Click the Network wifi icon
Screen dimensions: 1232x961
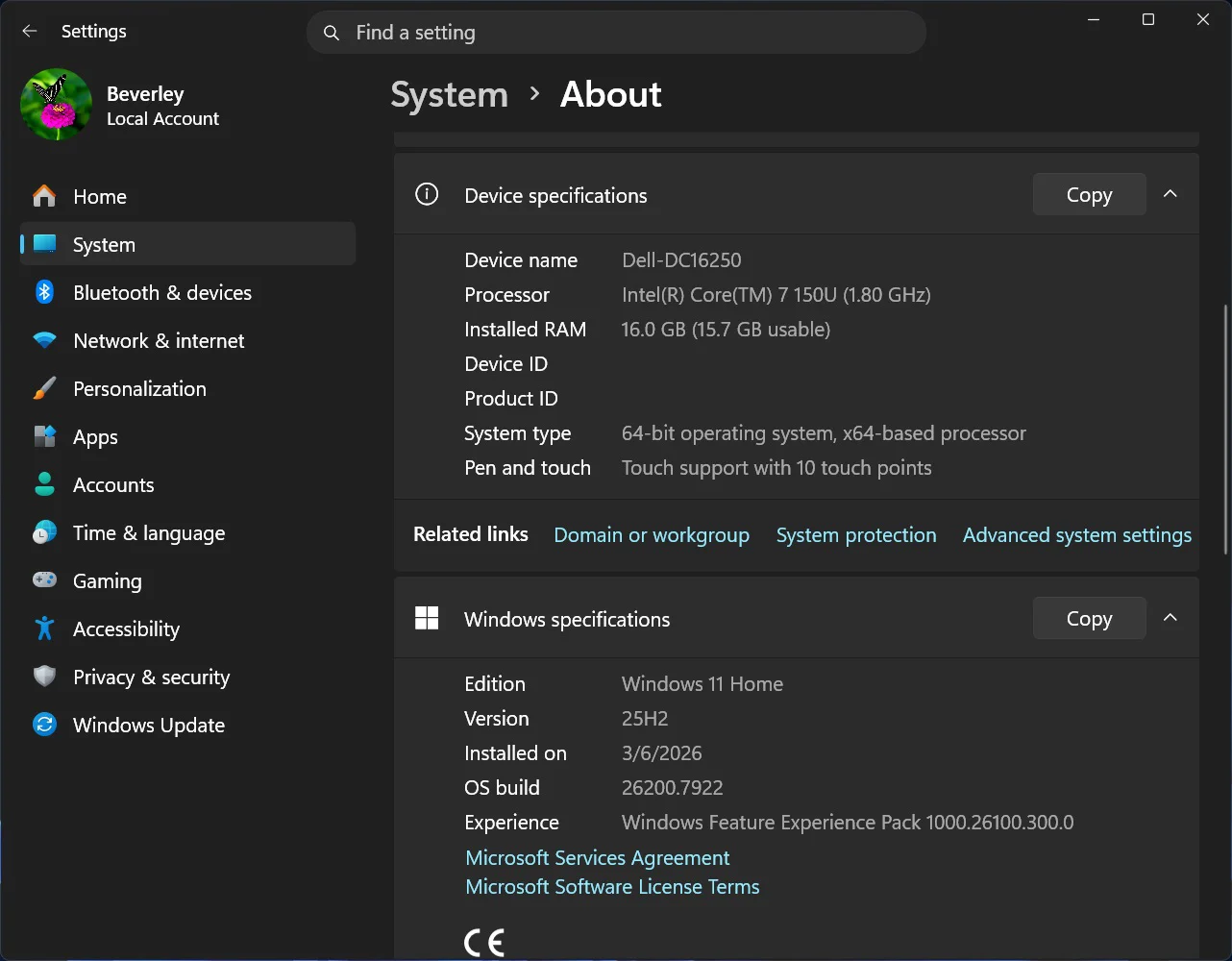(x=44, y=340)
